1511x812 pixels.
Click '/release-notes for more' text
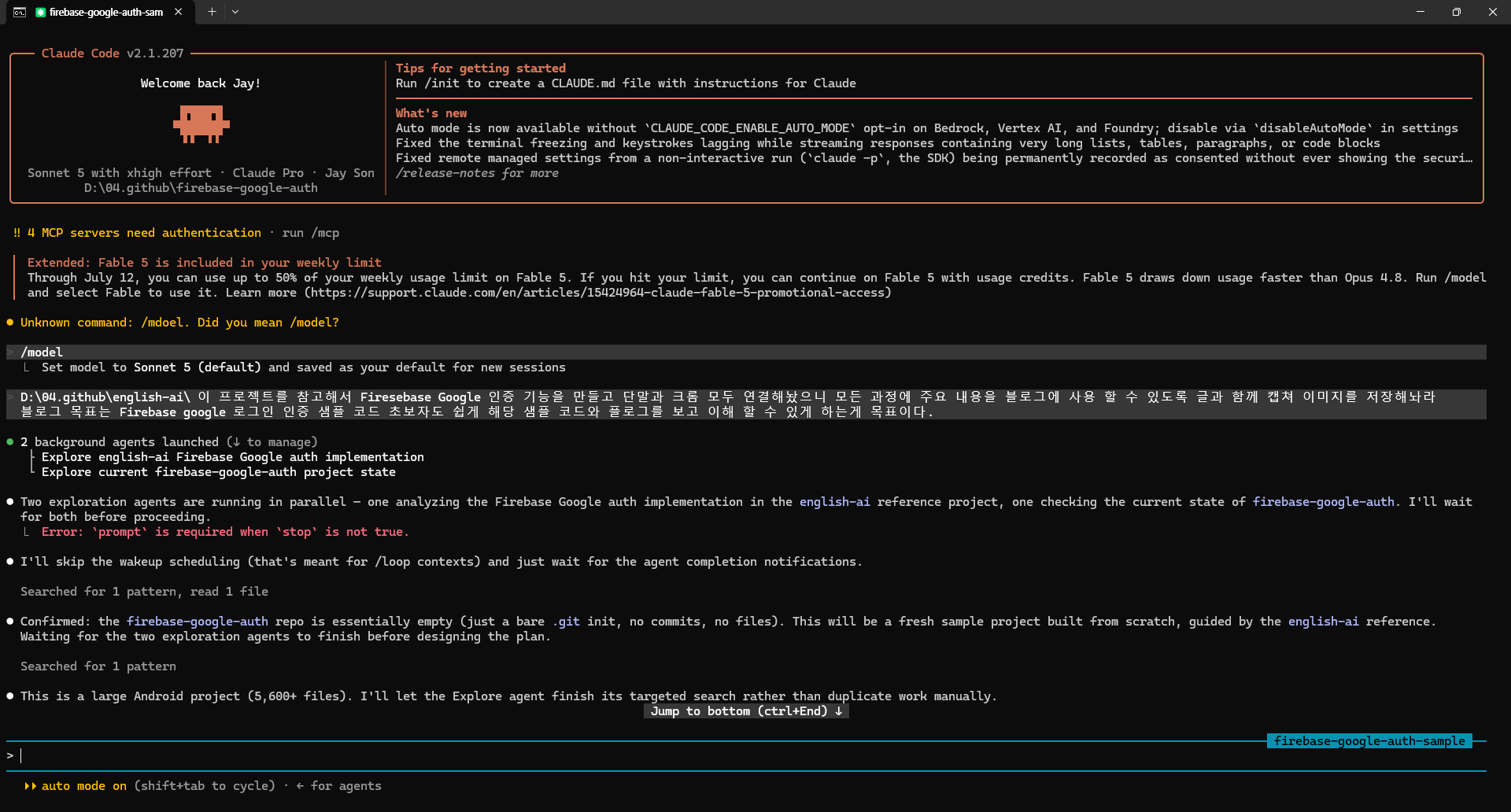pyautogui.click(x=476, y=173)
